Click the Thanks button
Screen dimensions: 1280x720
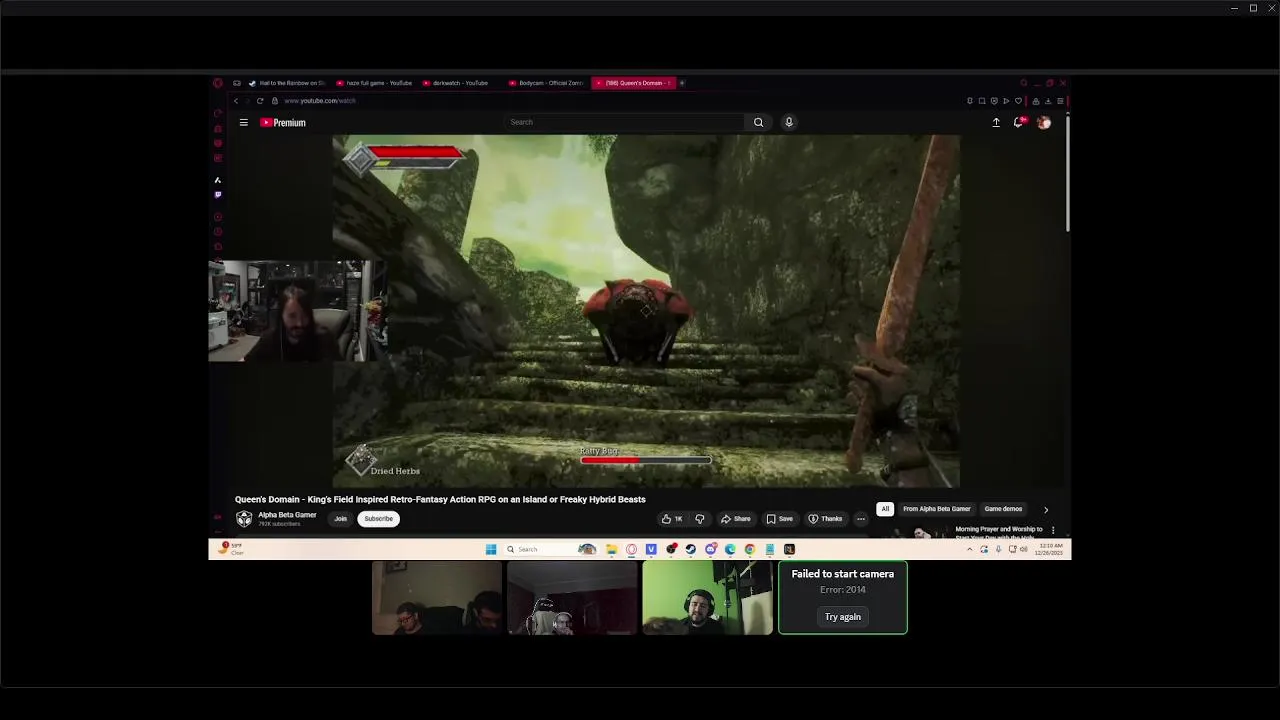[825, 519]
